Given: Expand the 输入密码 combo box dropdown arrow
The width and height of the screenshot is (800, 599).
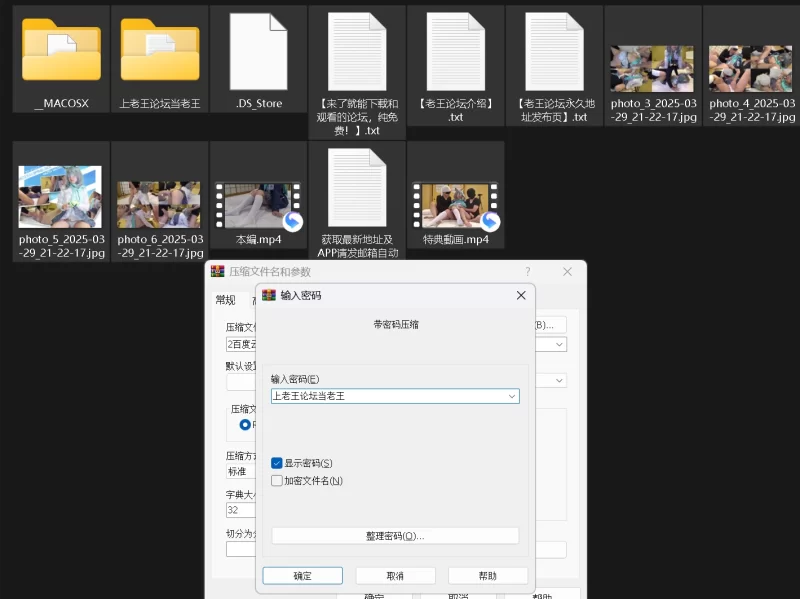Looking at the screenshot, I should pos(512,396).
